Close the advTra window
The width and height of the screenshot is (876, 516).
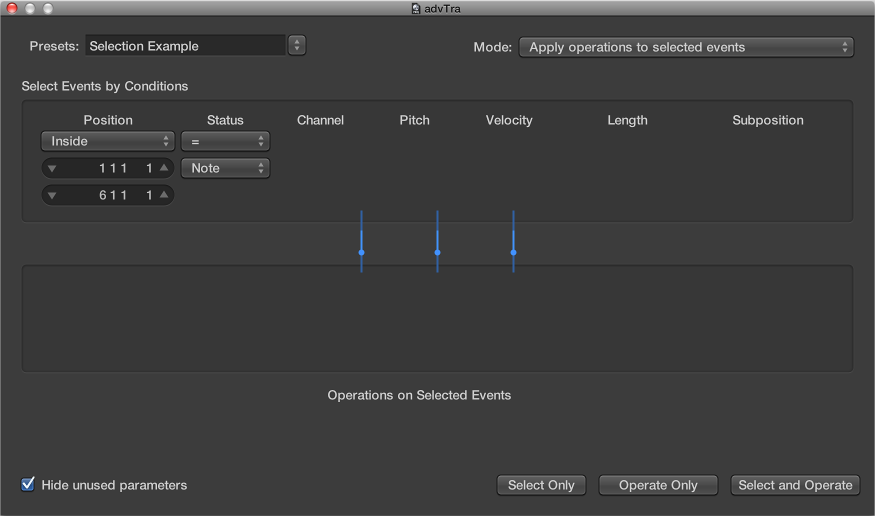point(12,8)
